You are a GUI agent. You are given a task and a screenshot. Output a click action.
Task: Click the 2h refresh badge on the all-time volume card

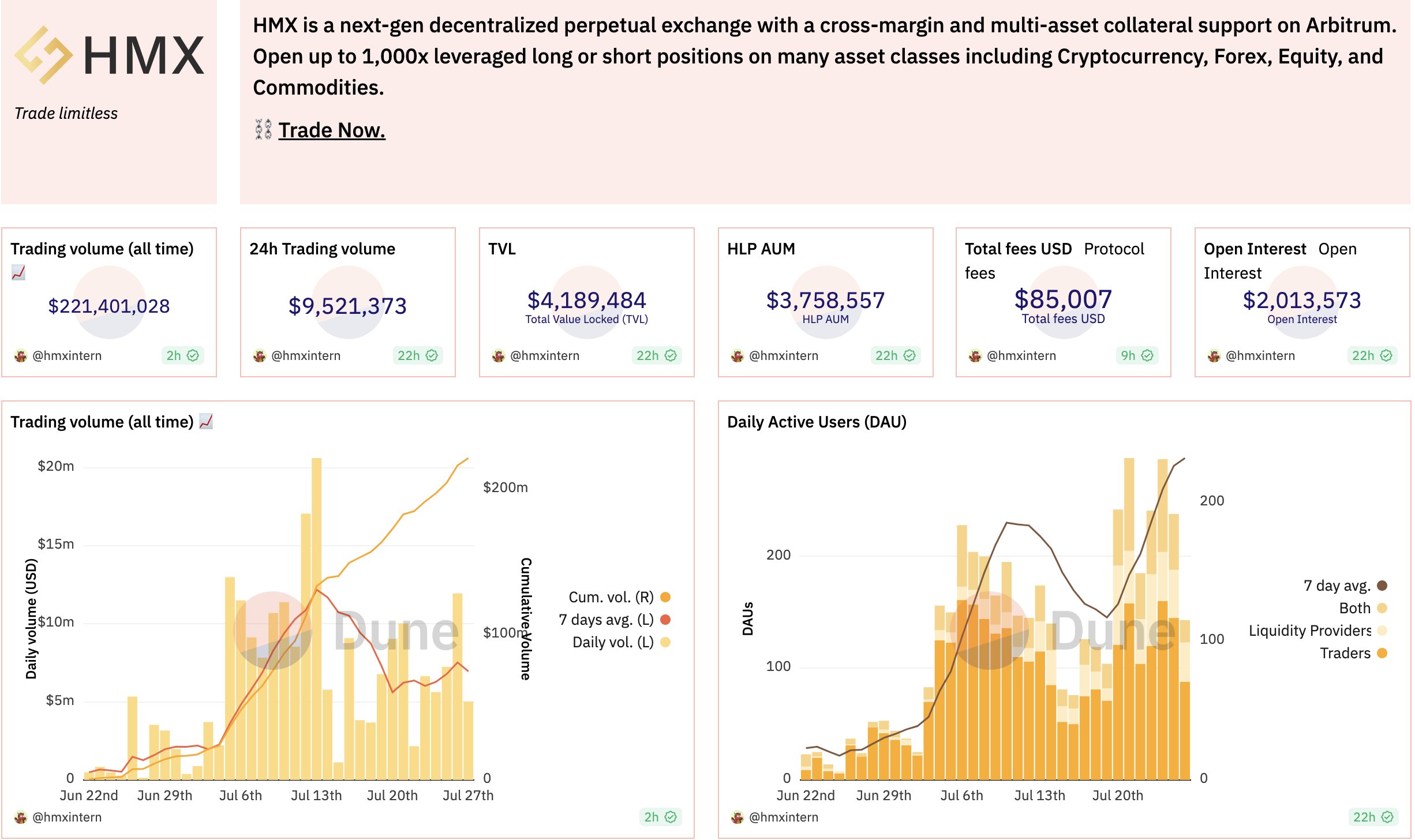click(182, 355)
